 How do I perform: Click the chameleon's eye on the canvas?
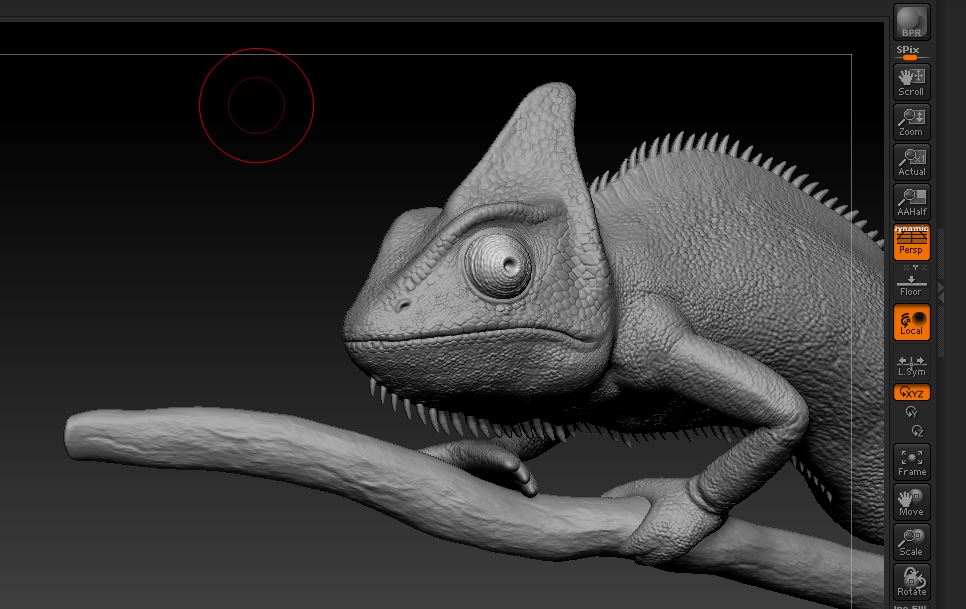pyautogui.click(x=498, y=265)
